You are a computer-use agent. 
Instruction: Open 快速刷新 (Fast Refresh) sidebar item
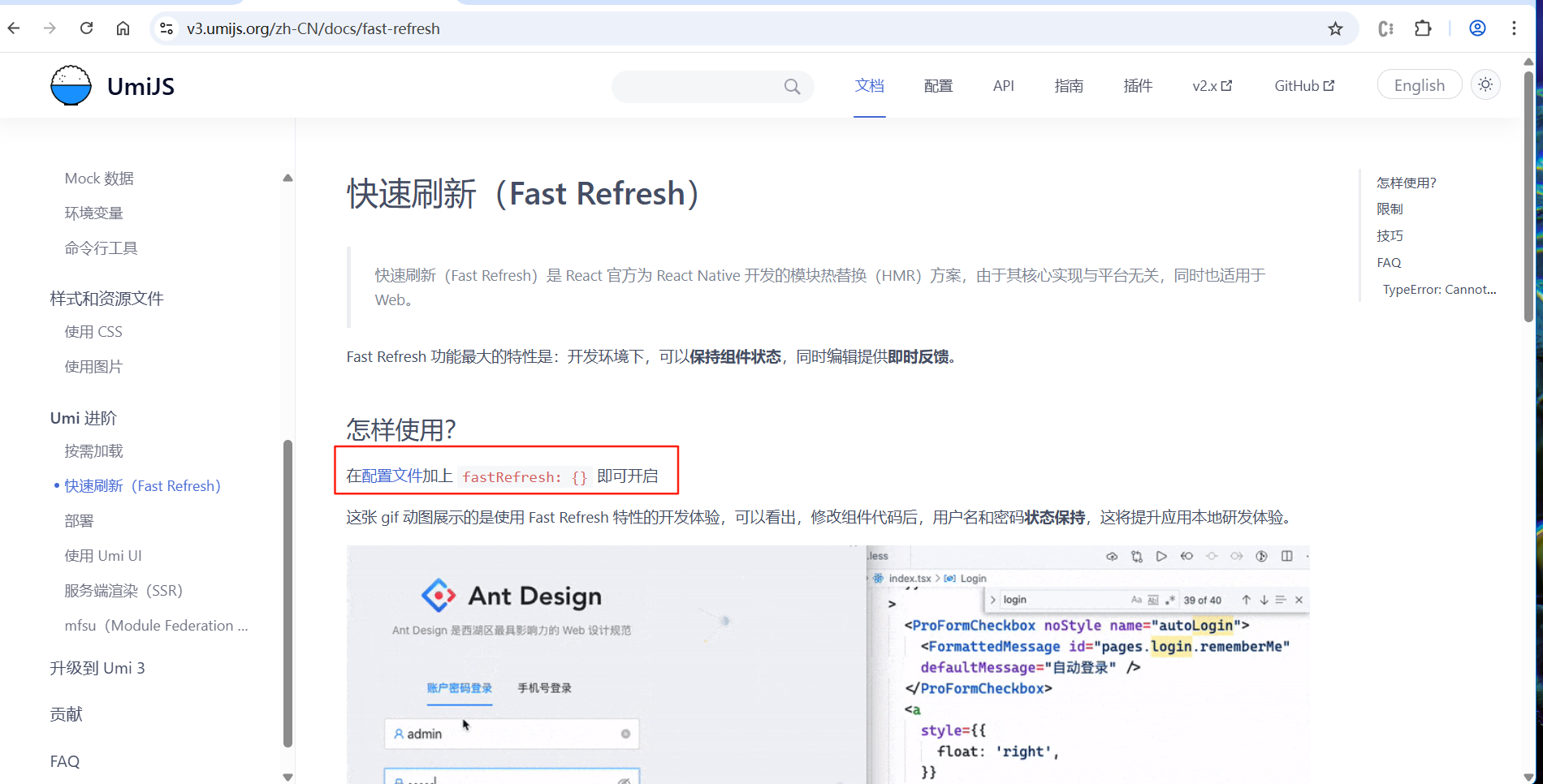tap(142, 486)
